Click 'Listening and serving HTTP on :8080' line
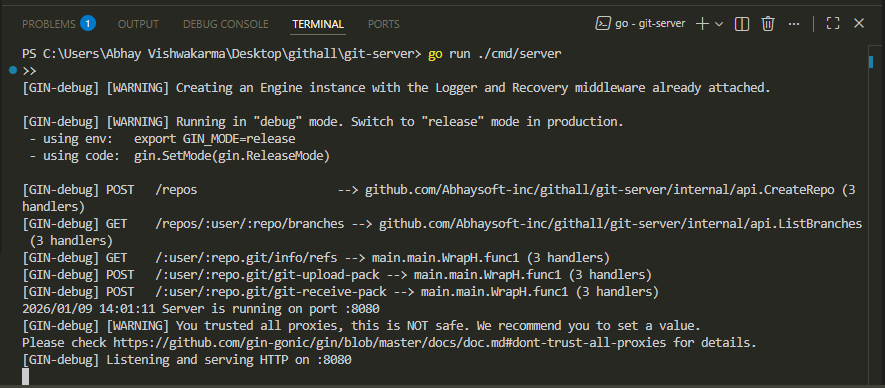Image resolution: width=885 pixels, height=388 pixels. [x=187, y=360]
